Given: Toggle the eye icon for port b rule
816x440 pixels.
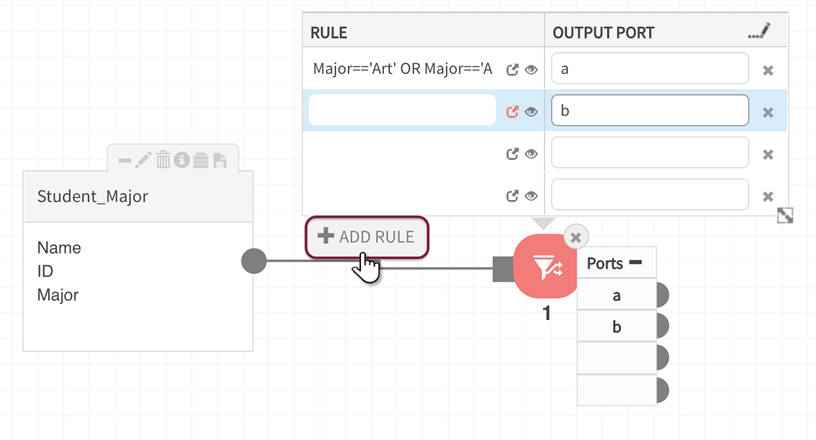Looking at the screenshot, I should click(532, 112).
